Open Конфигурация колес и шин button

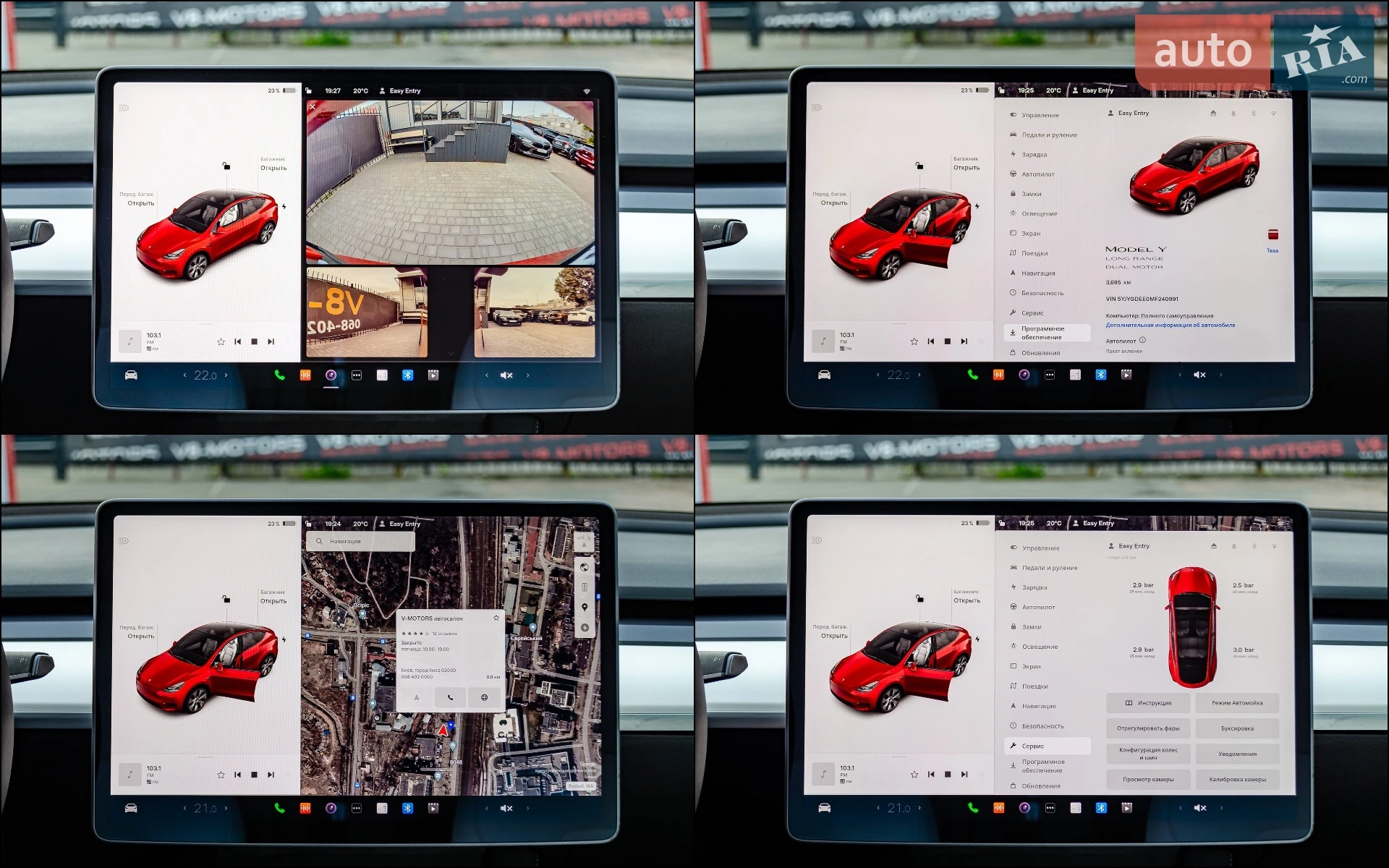click(1148, 754)
